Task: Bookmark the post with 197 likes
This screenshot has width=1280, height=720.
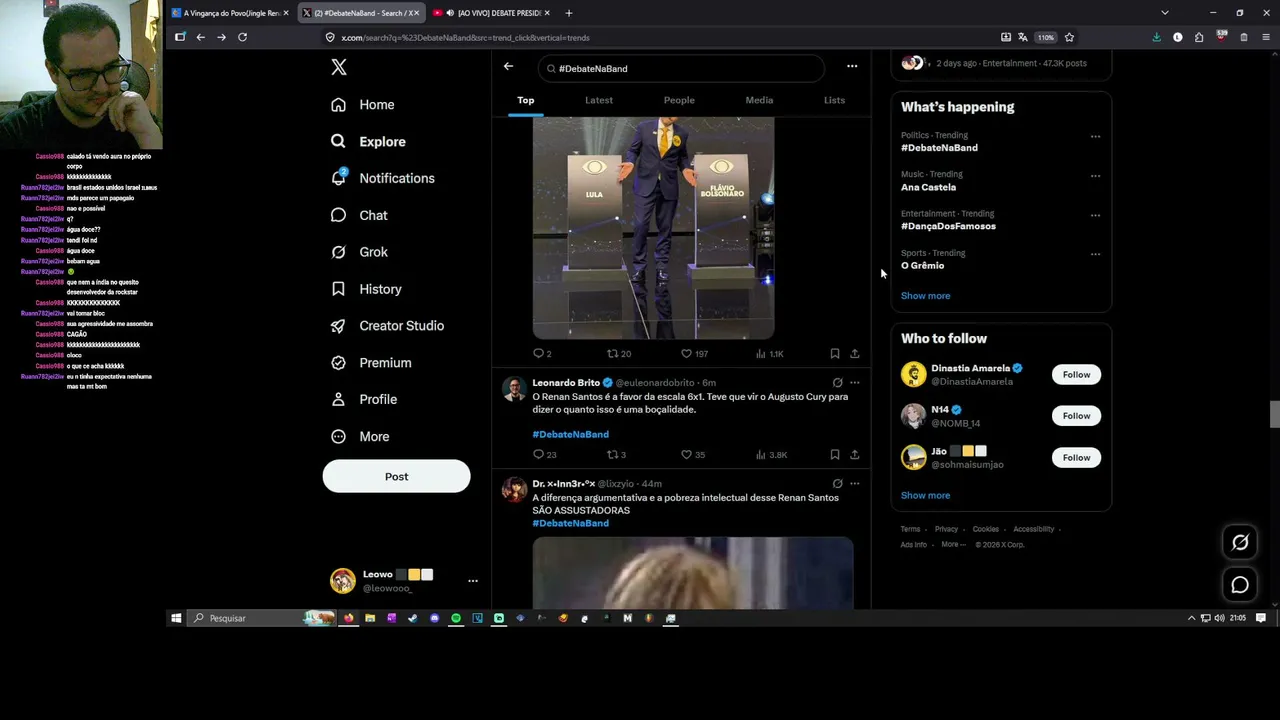Action: point(835,353)
